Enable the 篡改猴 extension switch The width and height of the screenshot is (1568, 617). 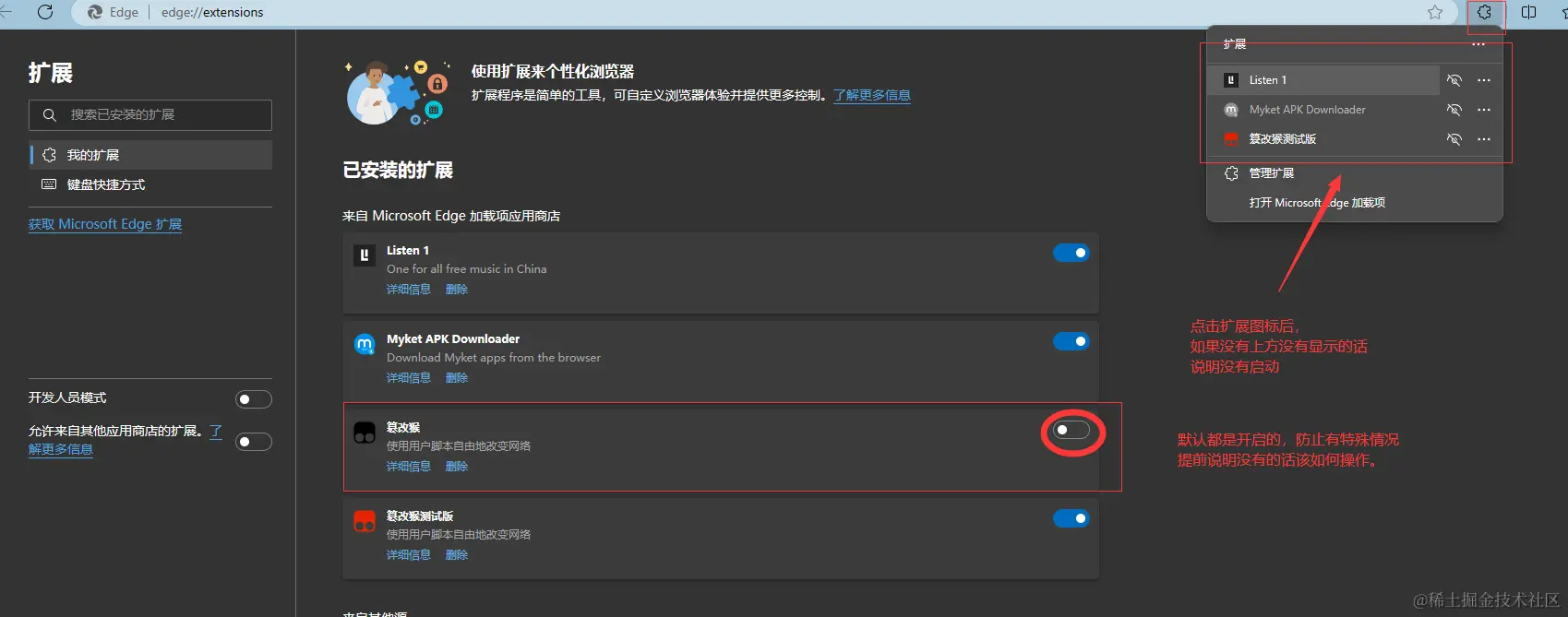coord(1071,430)
